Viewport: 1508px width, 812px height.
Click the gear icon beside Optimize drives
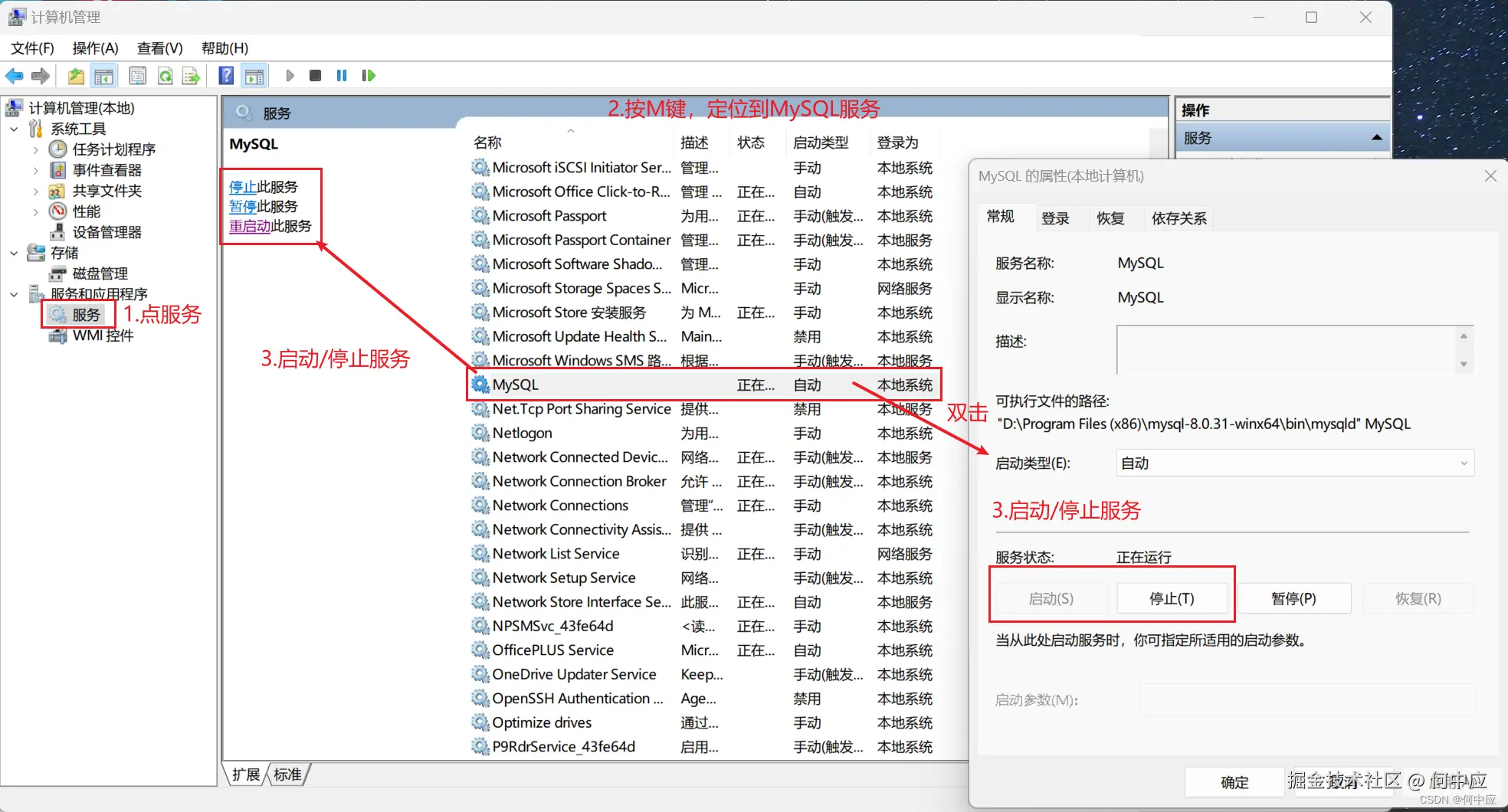(x=480, y=722)
